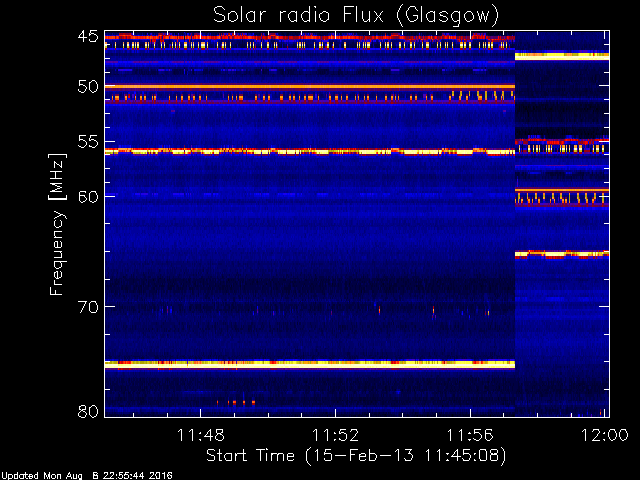Select the 55 frequency tick label

click(88, 142)
